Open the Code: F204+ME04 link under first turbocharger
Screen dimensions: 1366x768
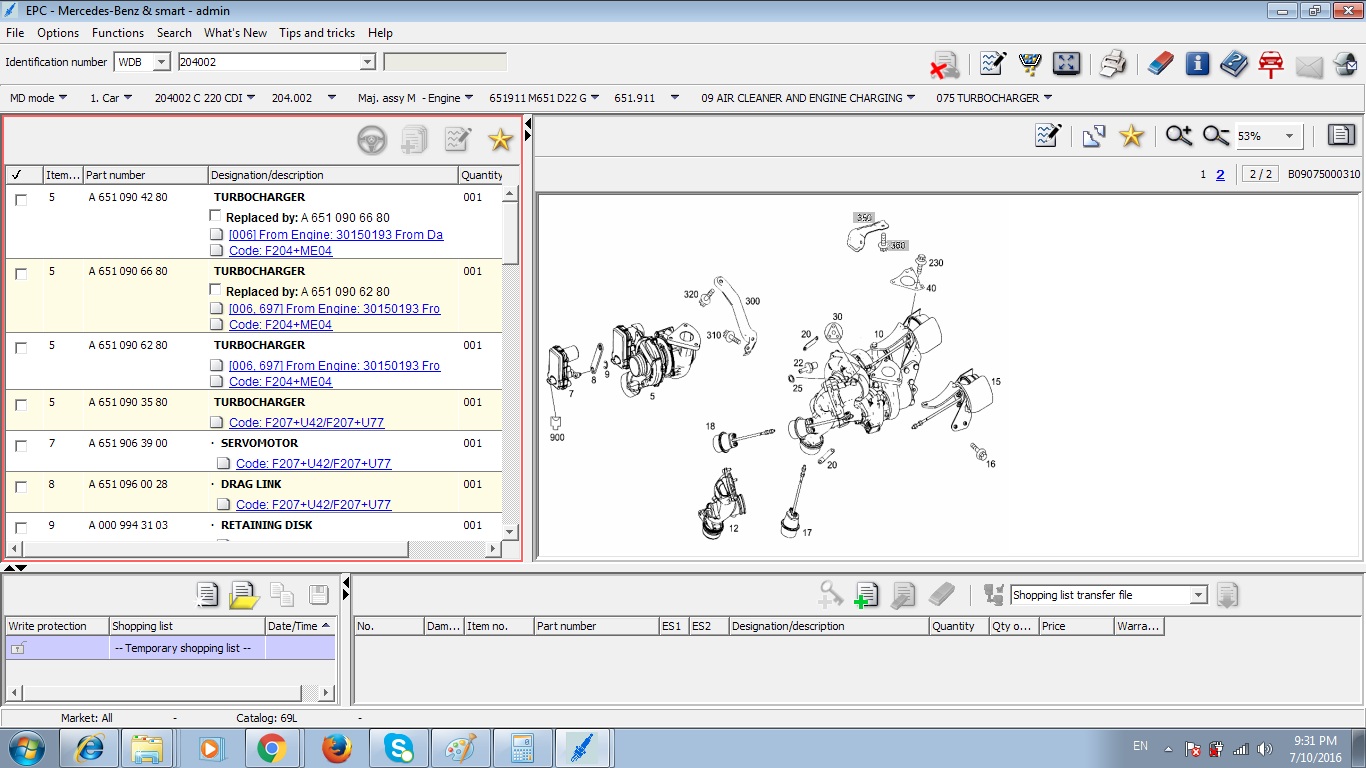point(280,251)
